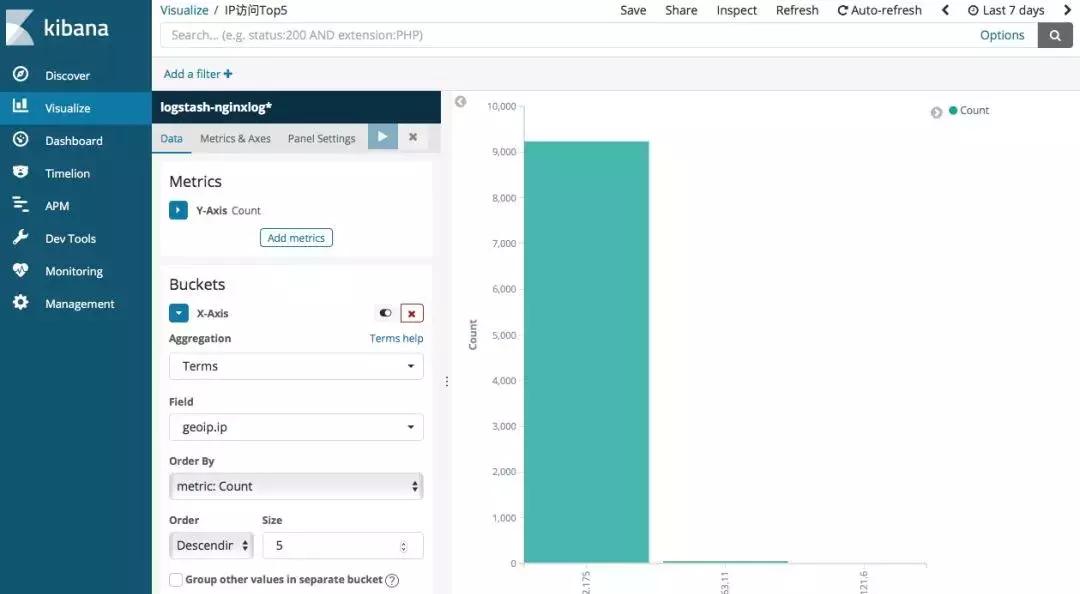Apply changes with the play button
Viewport: 1080px width, 594px height.
click(x=383, y=137)
